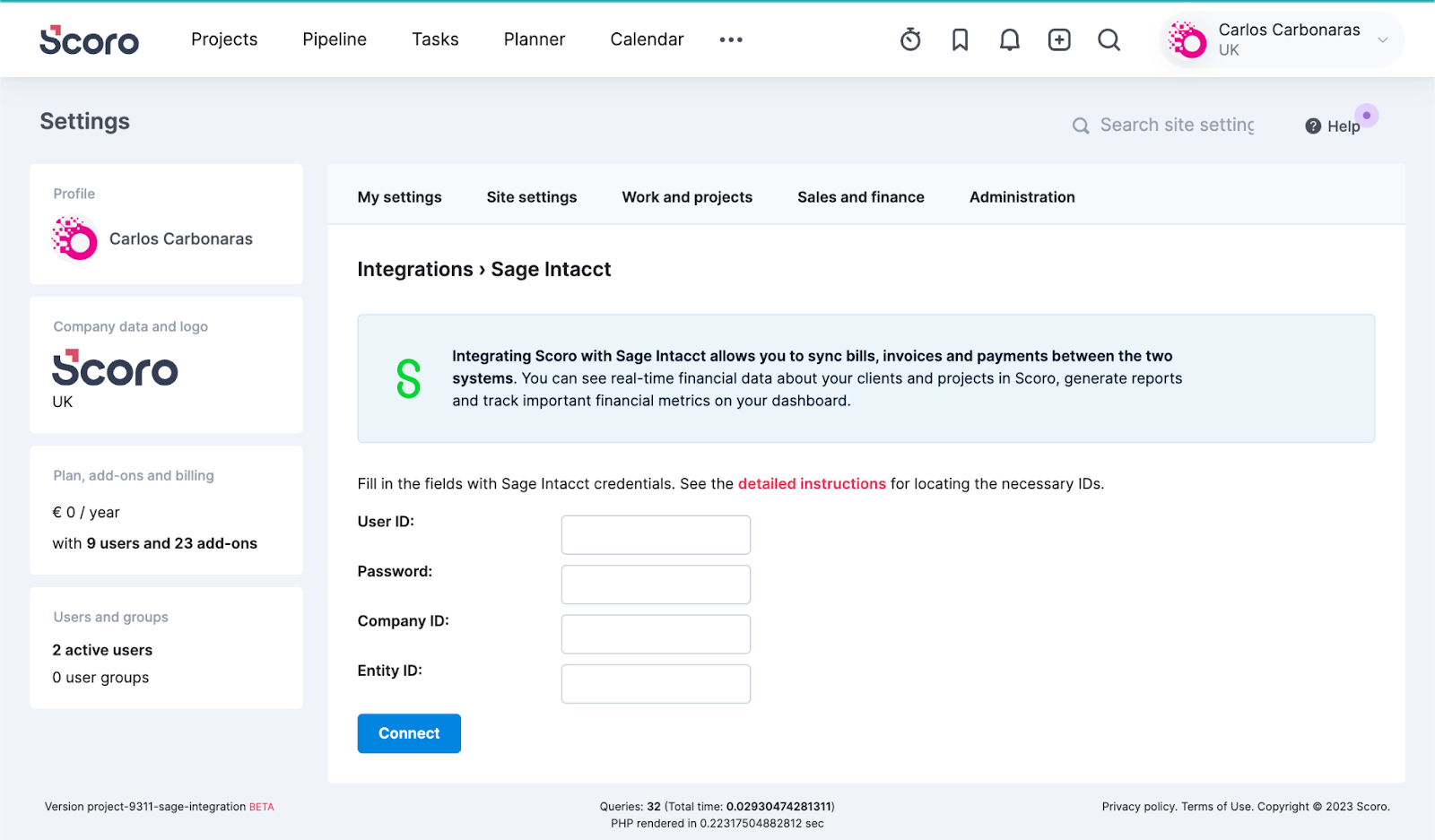
Task: Open the Help link
Action: point(1344,126)
